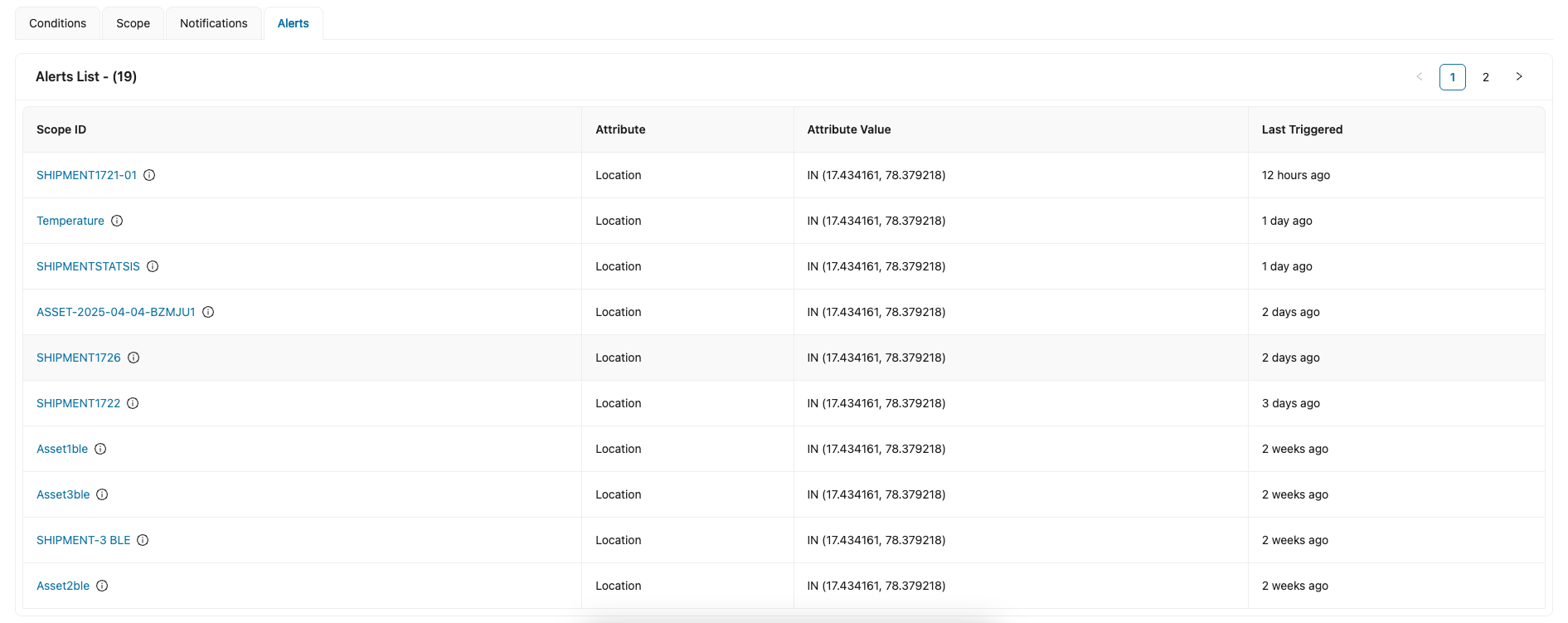Viewport: 1568px width, 623px height.
Task: Click '2 days ago' in ASSET-2025-04-04-BZMJU1 row
Action: coord(1291,312)
